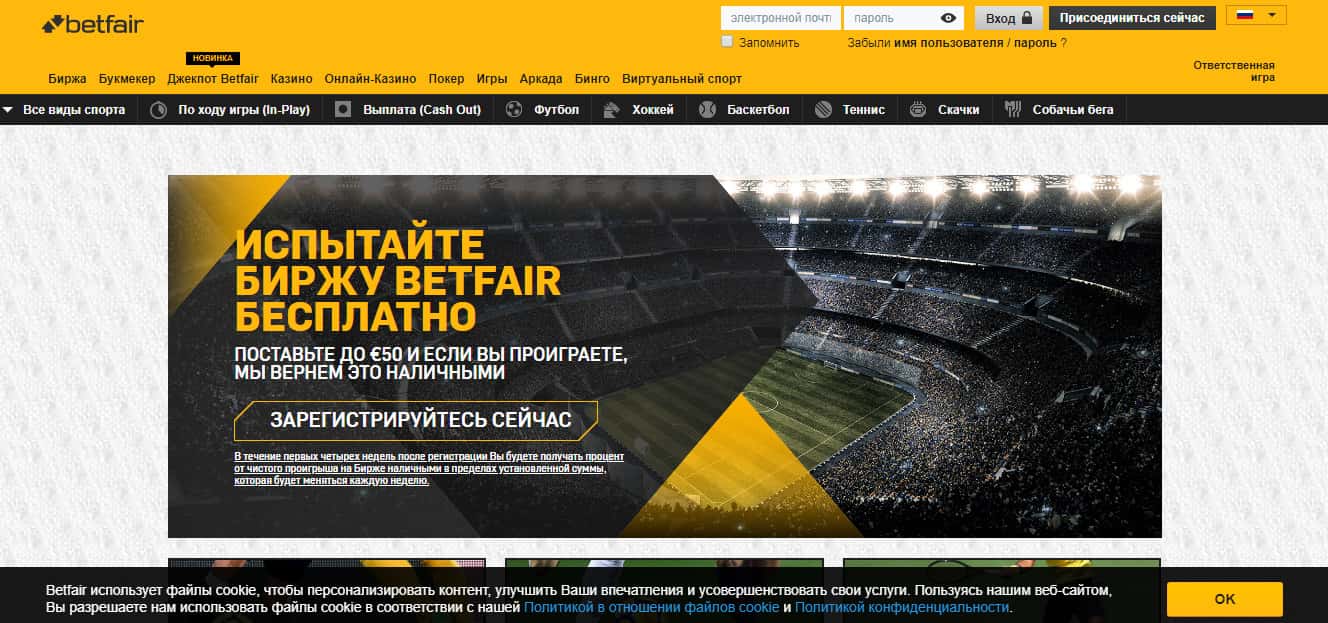The width and height of the screenshot is (1328, 623).
Task: Accept cookies with the OK button
Action: tap(1224, 599)
